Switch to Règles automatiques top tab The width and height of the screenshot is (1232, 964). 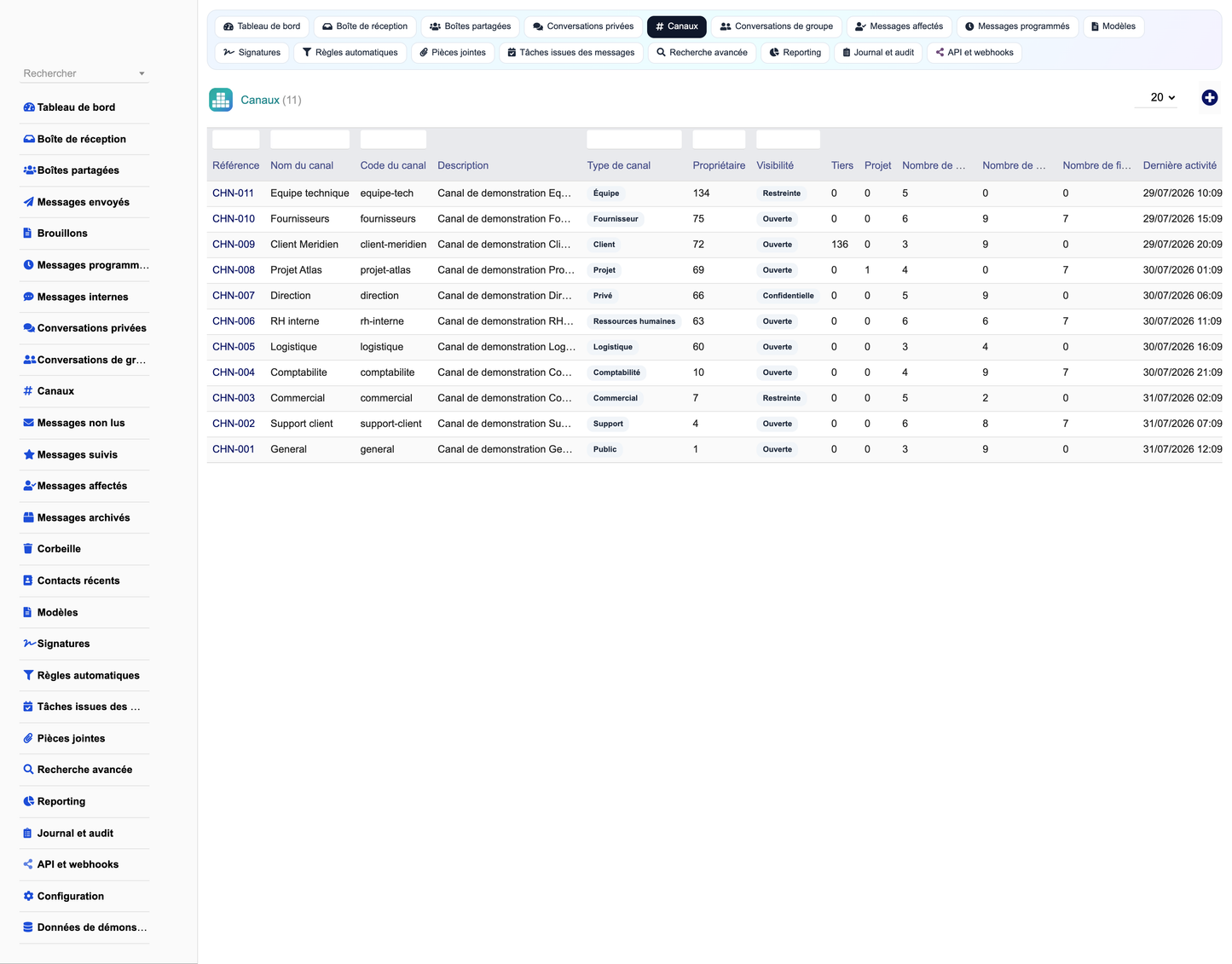[x=350, y=53]
